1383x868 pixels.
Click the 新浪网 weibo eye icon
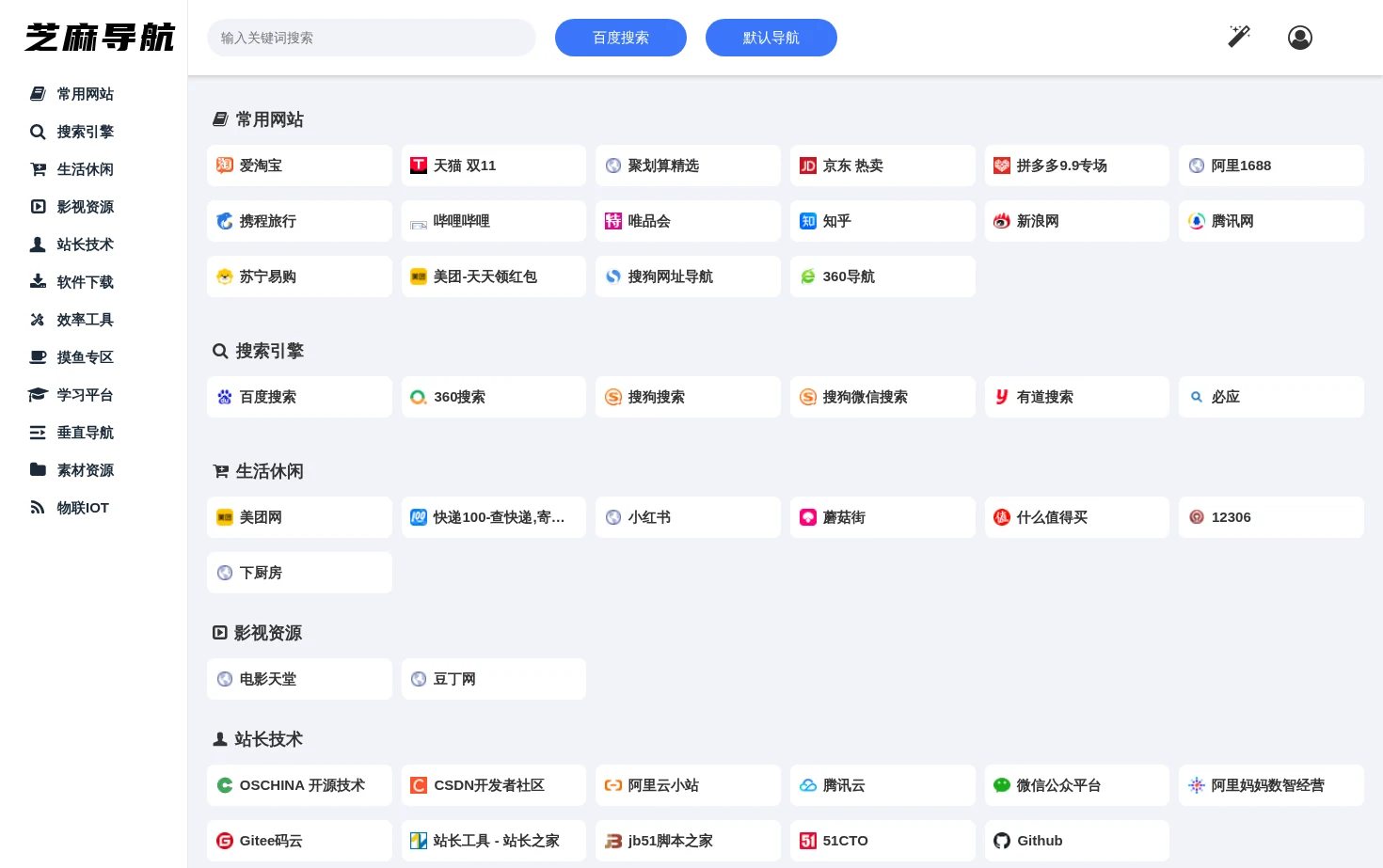click(x=1002, y=221)
